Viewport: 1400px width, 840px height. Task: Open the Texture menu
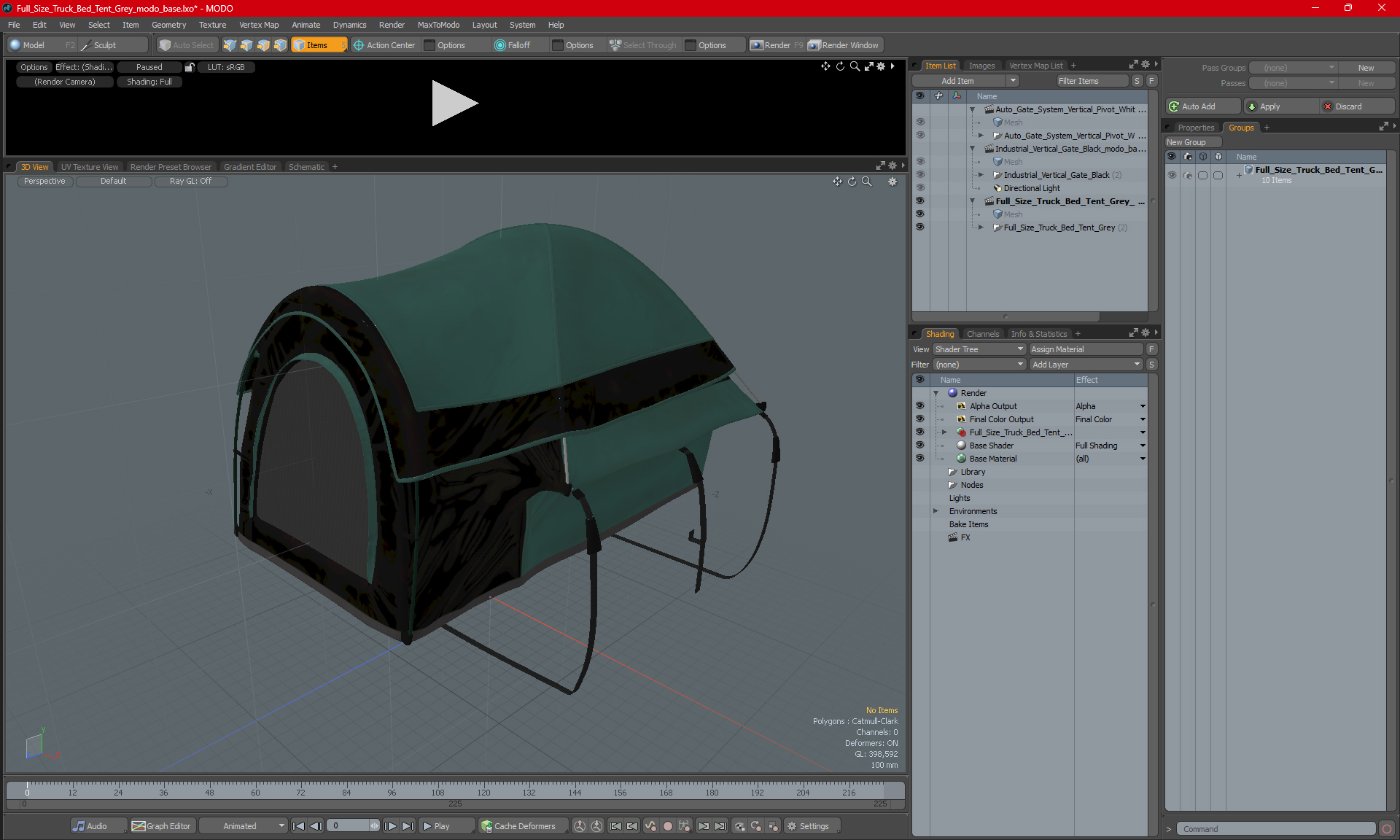[x=212, y=25]
